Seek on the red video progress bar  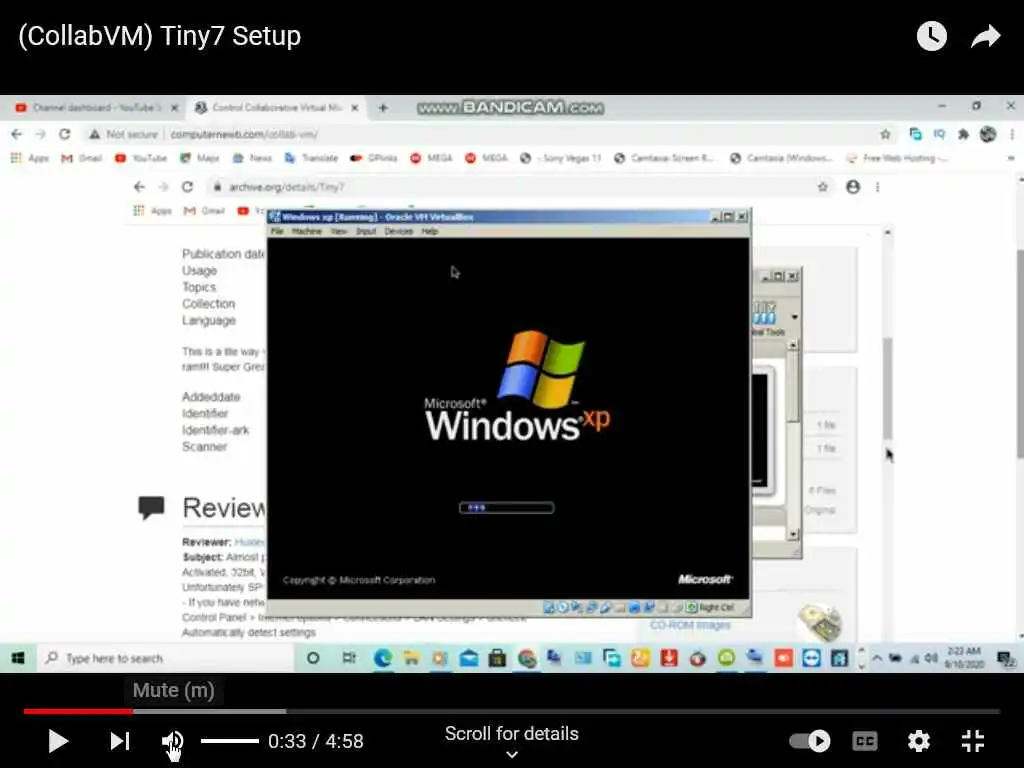point(78,711)
